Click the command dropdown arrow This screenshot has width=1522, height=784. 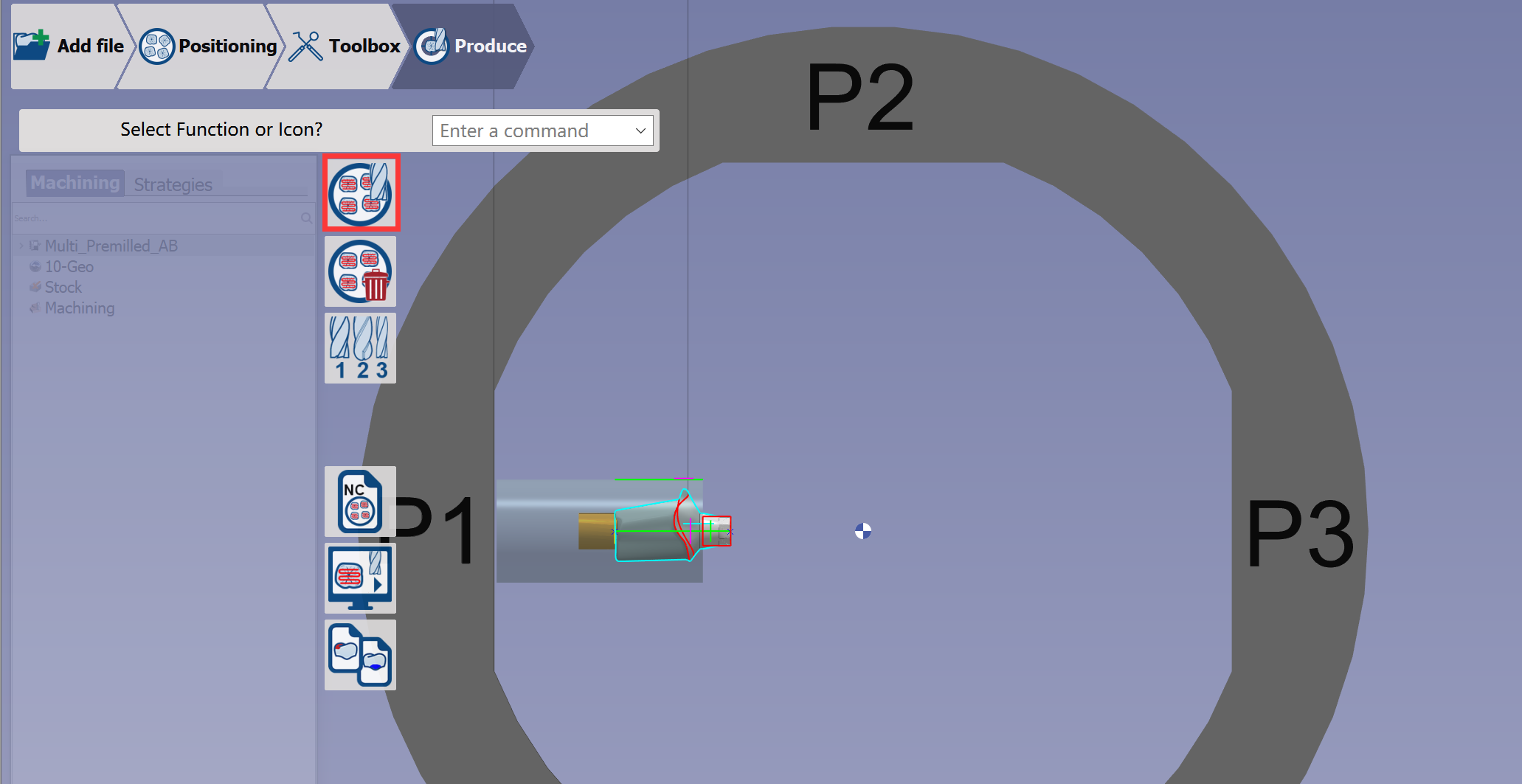[x=640, y=131]
